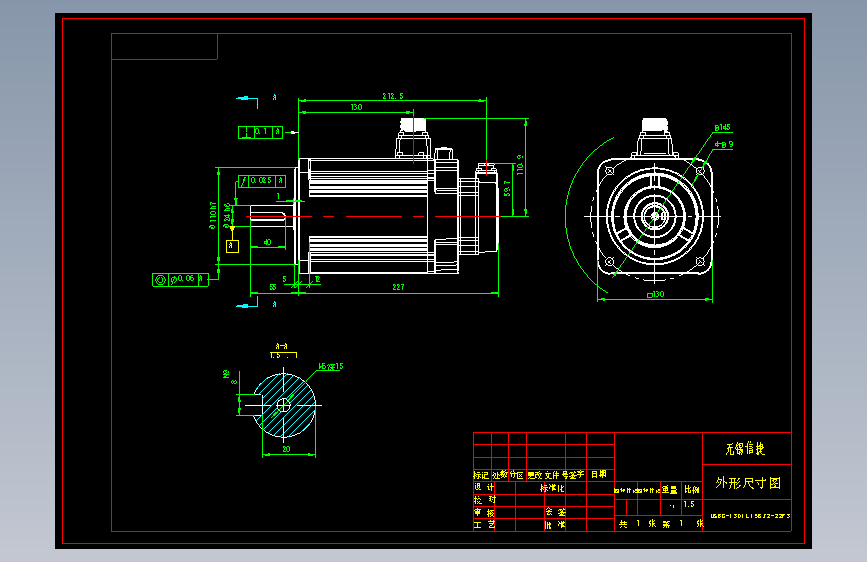This screenshot has height=562, width=867.
Task: Select the 1:5 scale value
Action: (x=689, y=504)
